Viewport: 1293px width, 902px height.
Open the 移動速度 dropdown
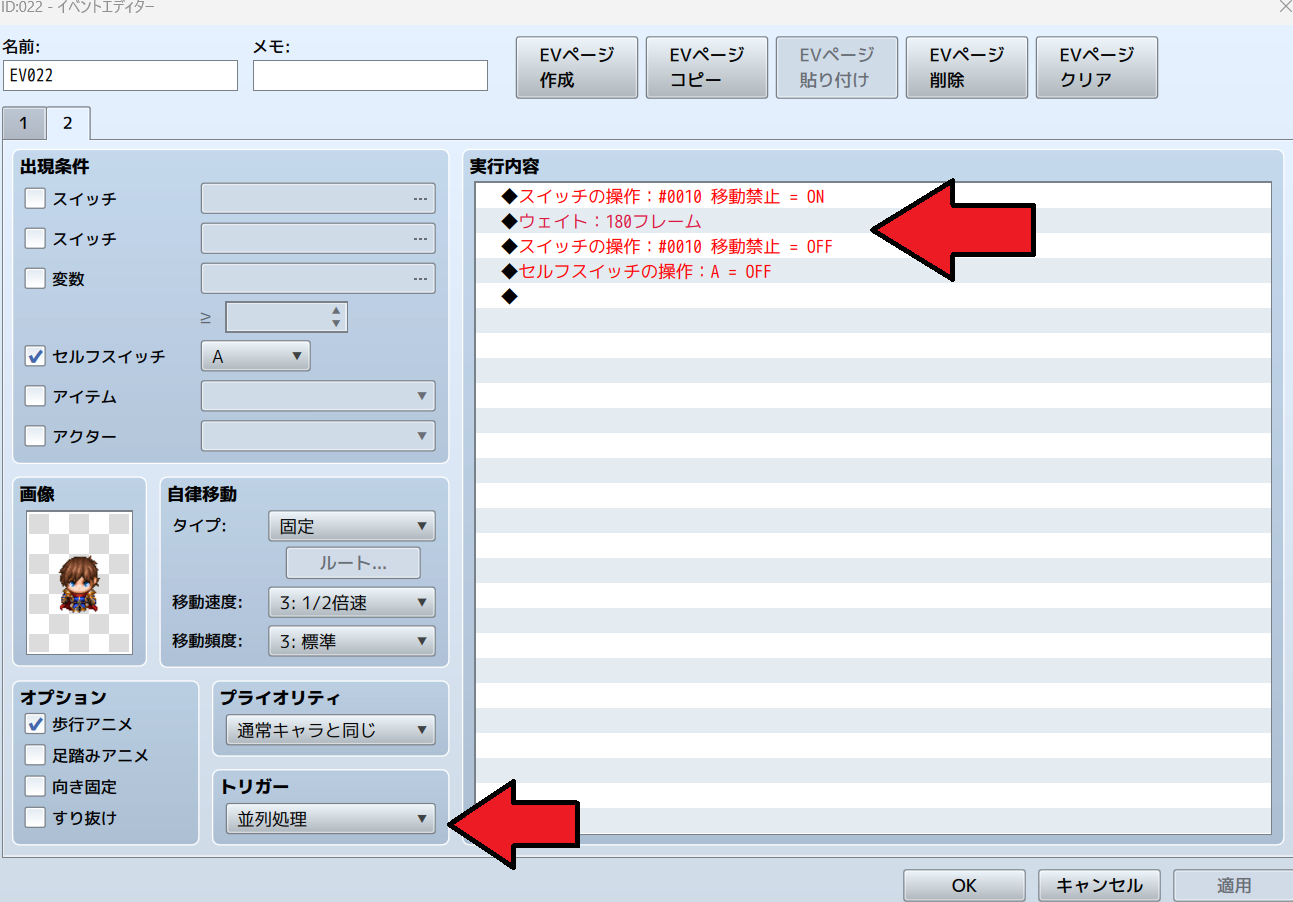click(x=352, y=602)
